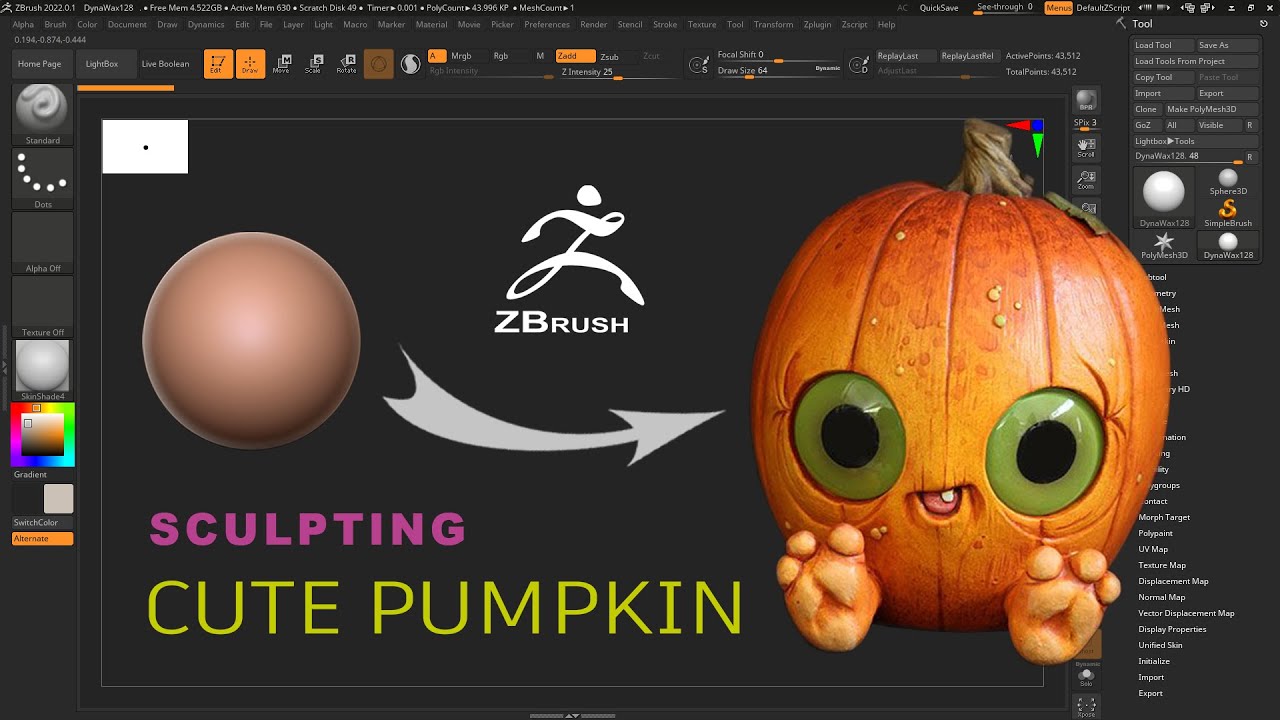The width and height of the screenshot is (1280, 720).
Task: Expand the Display Properties subpalette
Action: pyautogui.click(x=1172, y=629)
